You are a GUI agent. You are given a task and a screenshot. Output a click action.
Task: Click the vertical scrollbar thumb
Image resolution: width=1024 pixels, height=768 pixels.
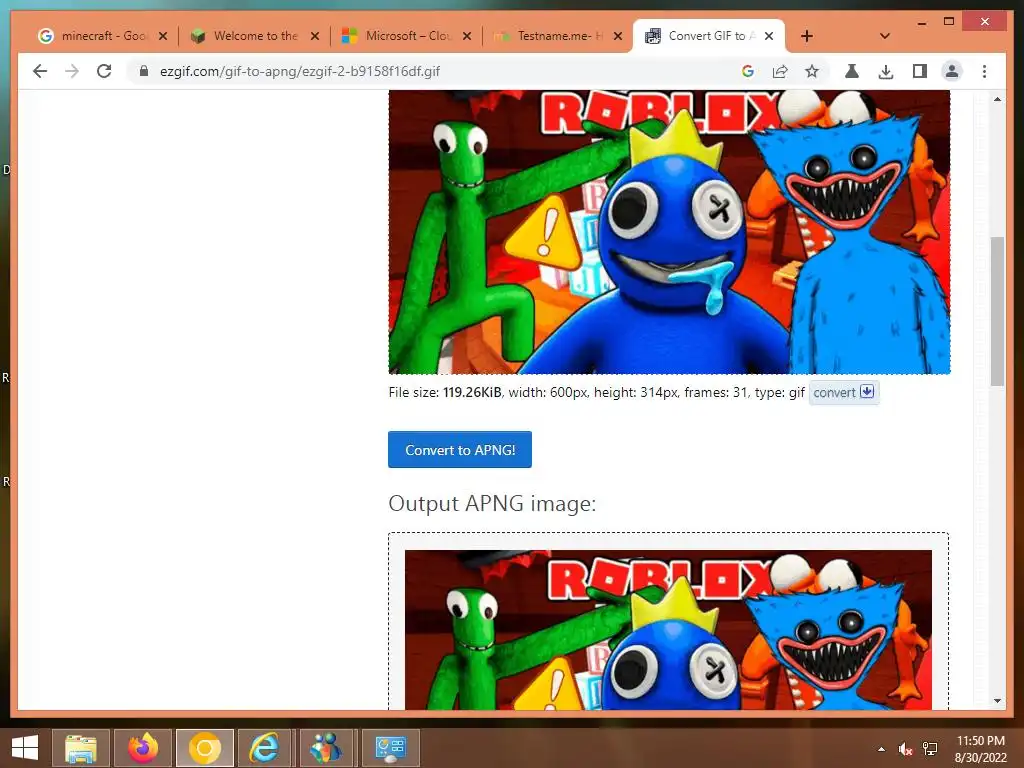click(997, 311)
